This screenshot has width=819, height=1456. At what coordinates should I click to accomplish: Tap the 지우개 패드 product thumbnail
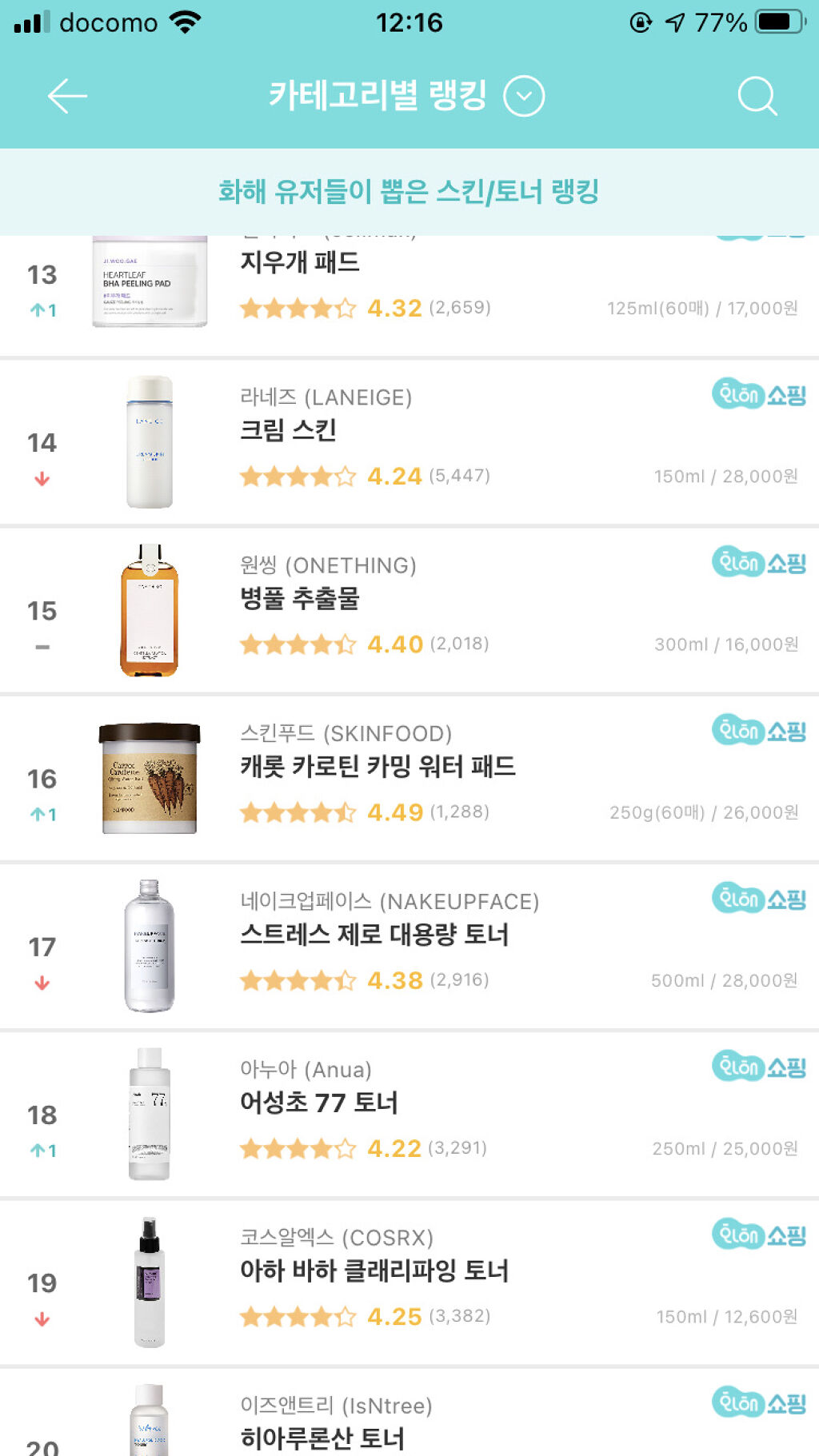(150, 280)
